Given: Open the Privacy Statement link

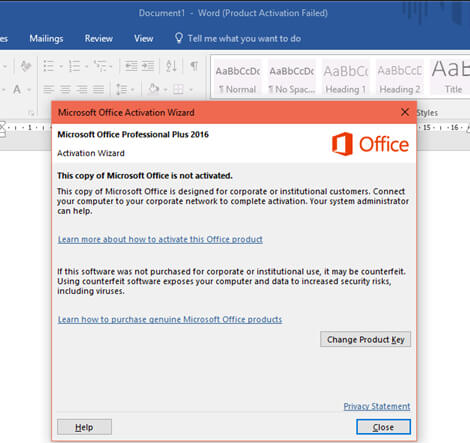Looking at the screenshot, I should [377, 406].
